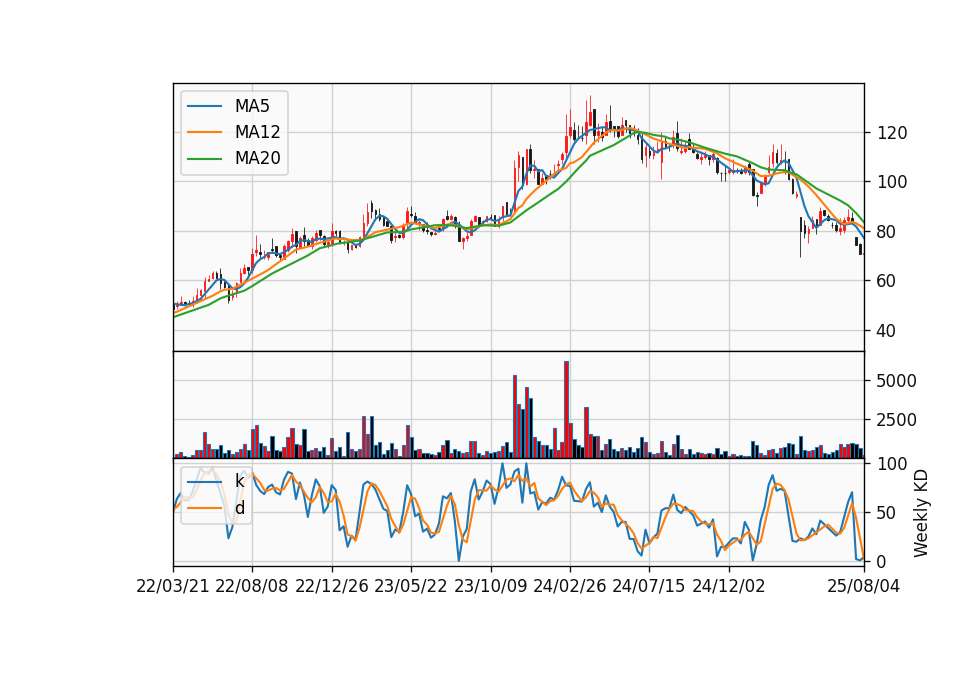Click the 60 price axis label
Viewport: 960px width, 690px height.
887,281
